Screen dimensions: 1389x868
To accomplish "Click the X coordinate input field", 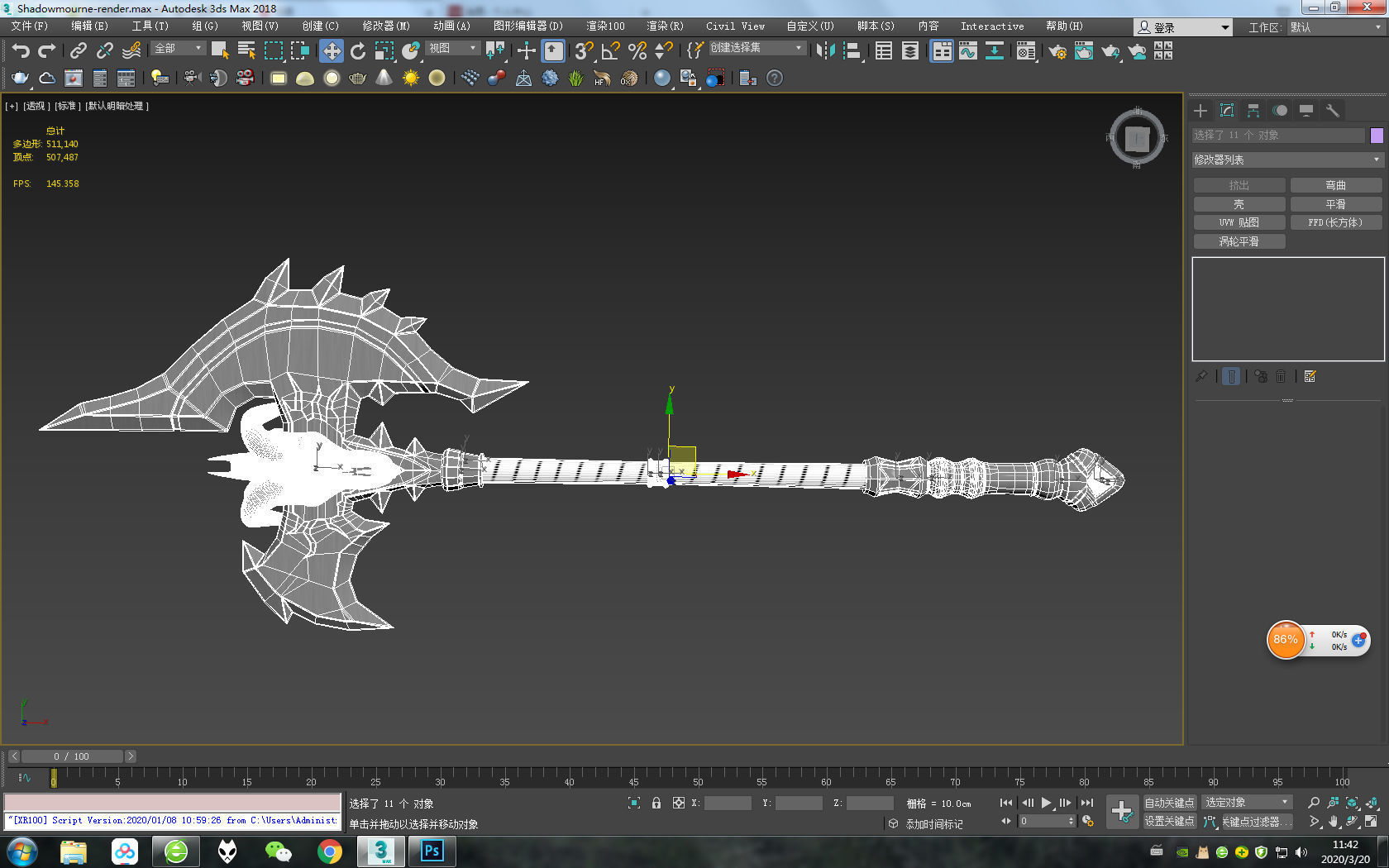I will tap(728, 803).
